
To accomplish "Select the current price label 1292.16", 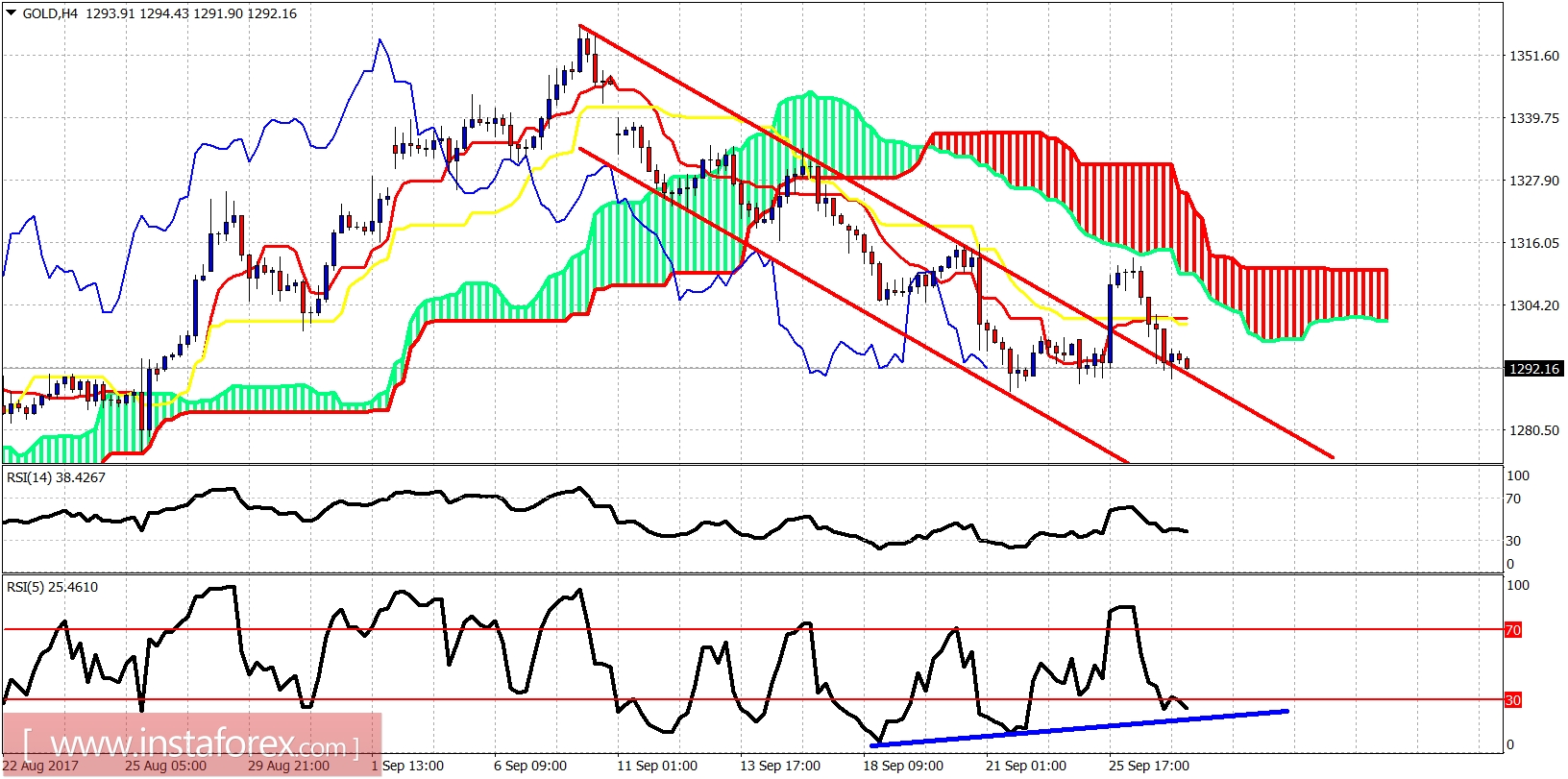I will click(x=1533, y=369).
